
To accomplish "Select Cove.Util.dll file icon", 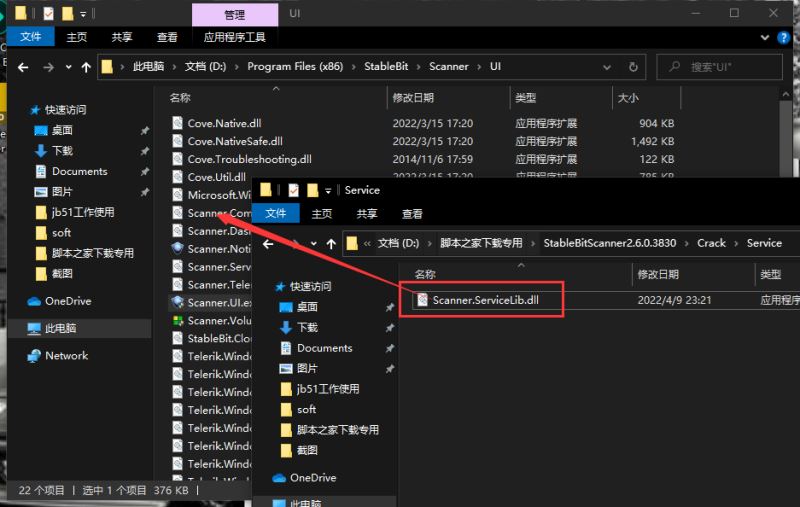I will click(x=177, y=177).
